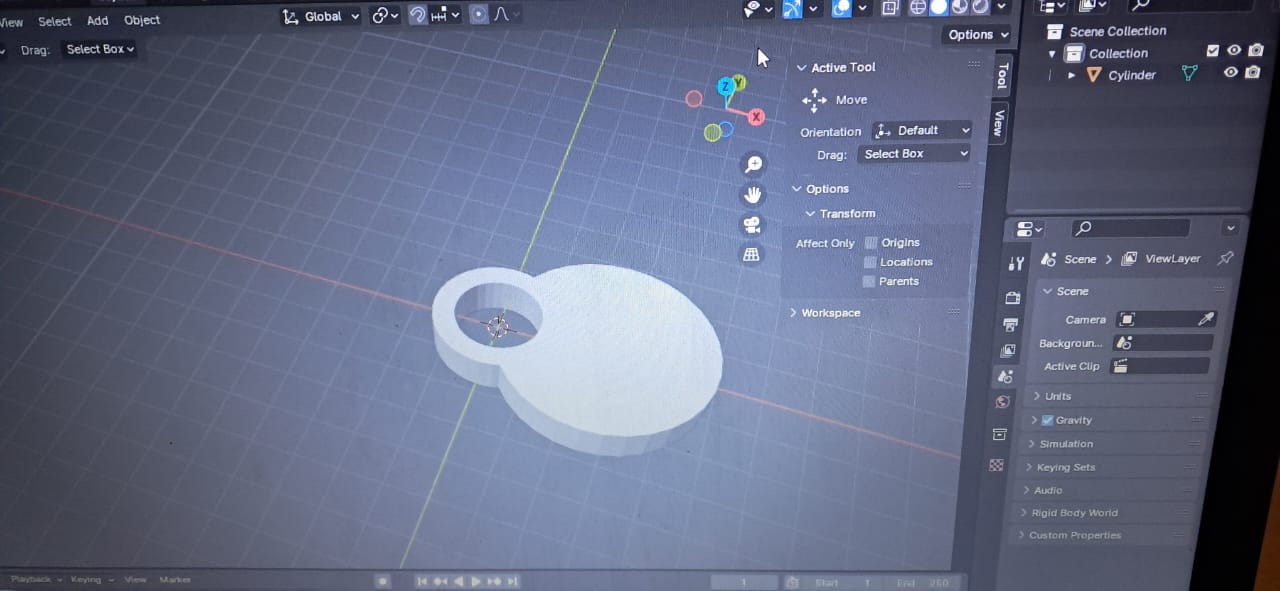Jump to timeline end button
Screen dimensions: 1280x591
point(512,581)
